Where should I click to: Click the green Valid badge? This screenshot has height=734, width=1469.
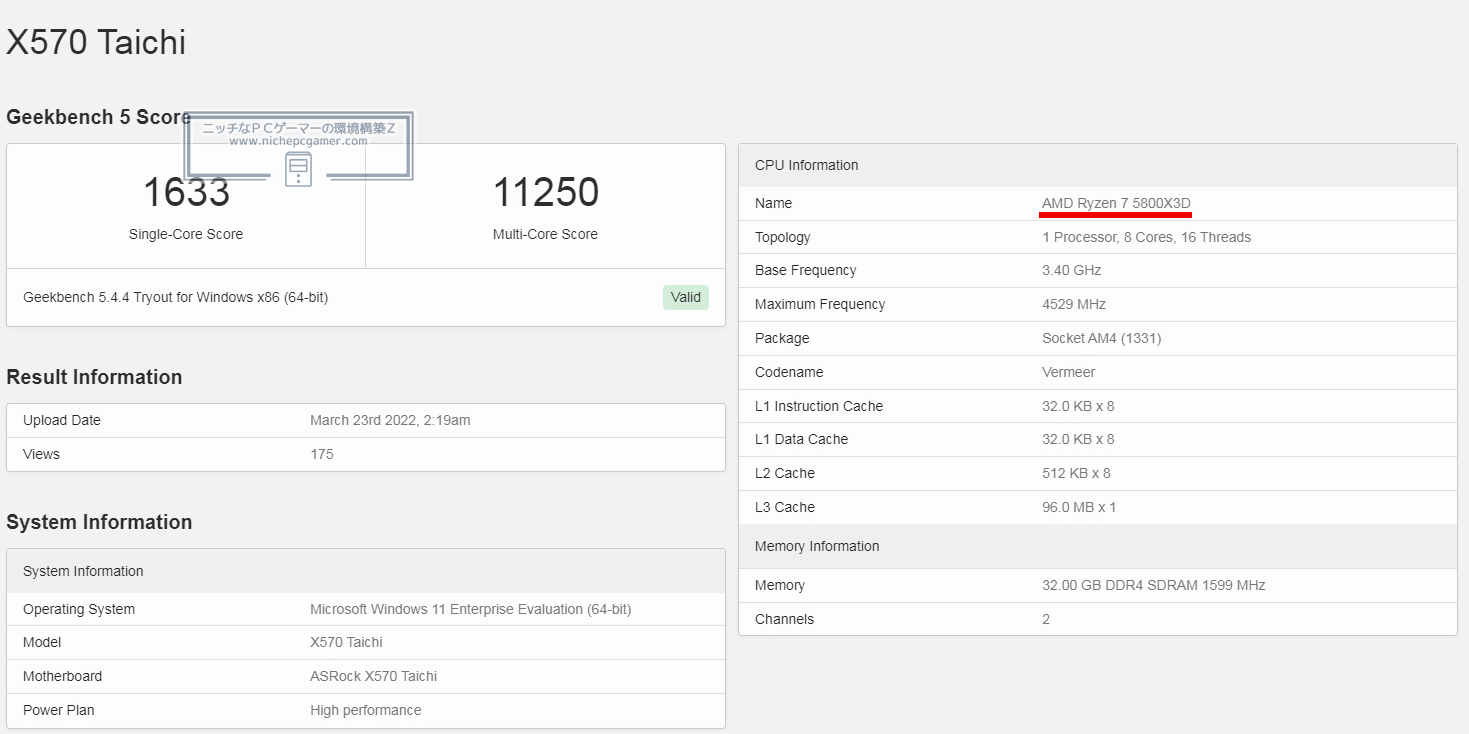[686, 297]
